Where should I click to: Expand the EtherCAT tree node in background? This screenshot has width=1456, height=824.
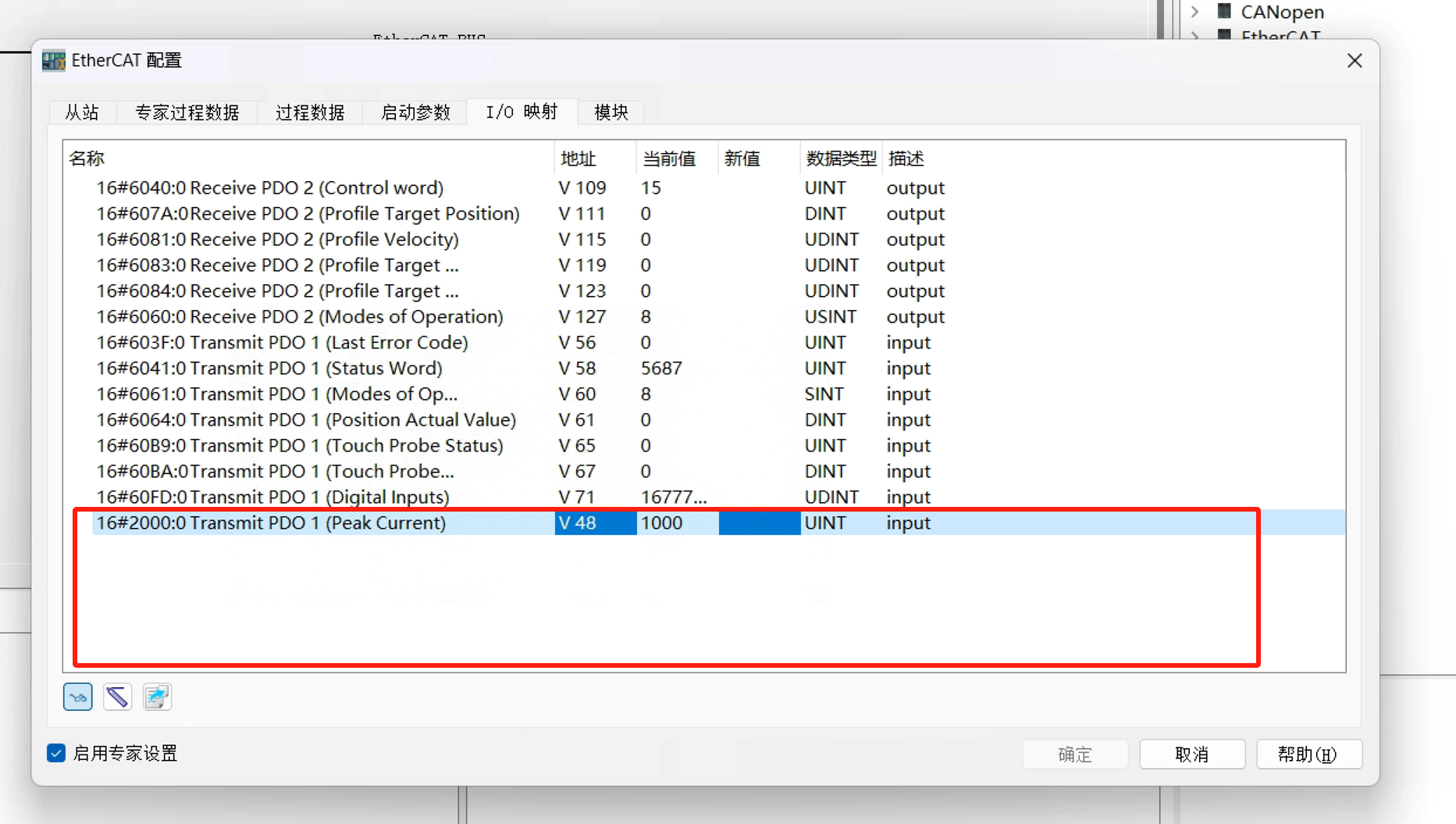1194,35
